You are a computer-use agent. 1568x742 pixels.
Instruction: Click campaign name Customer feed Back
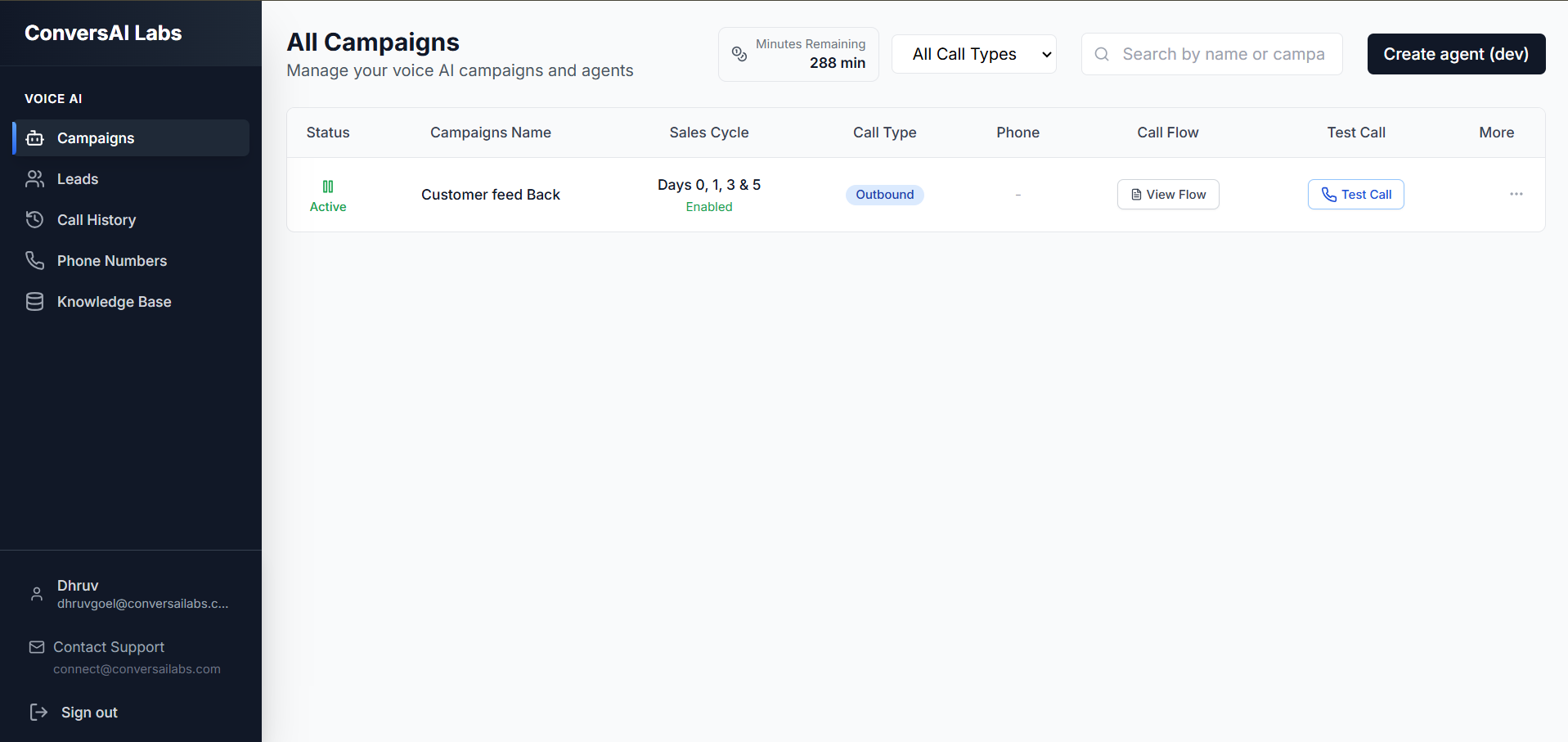point(491,195)
